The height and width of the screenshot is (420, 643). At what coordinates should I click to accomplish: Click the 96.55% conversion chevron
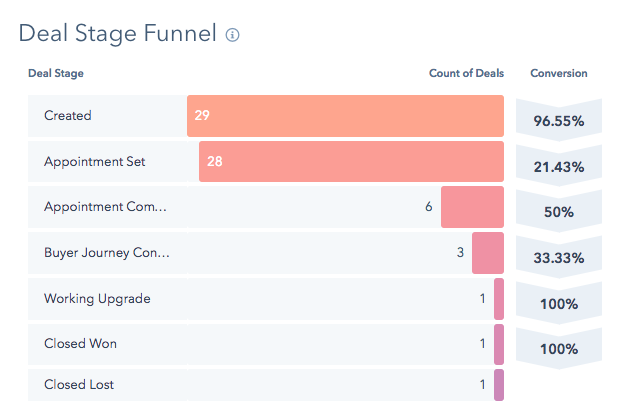click(x=558, y=121)
